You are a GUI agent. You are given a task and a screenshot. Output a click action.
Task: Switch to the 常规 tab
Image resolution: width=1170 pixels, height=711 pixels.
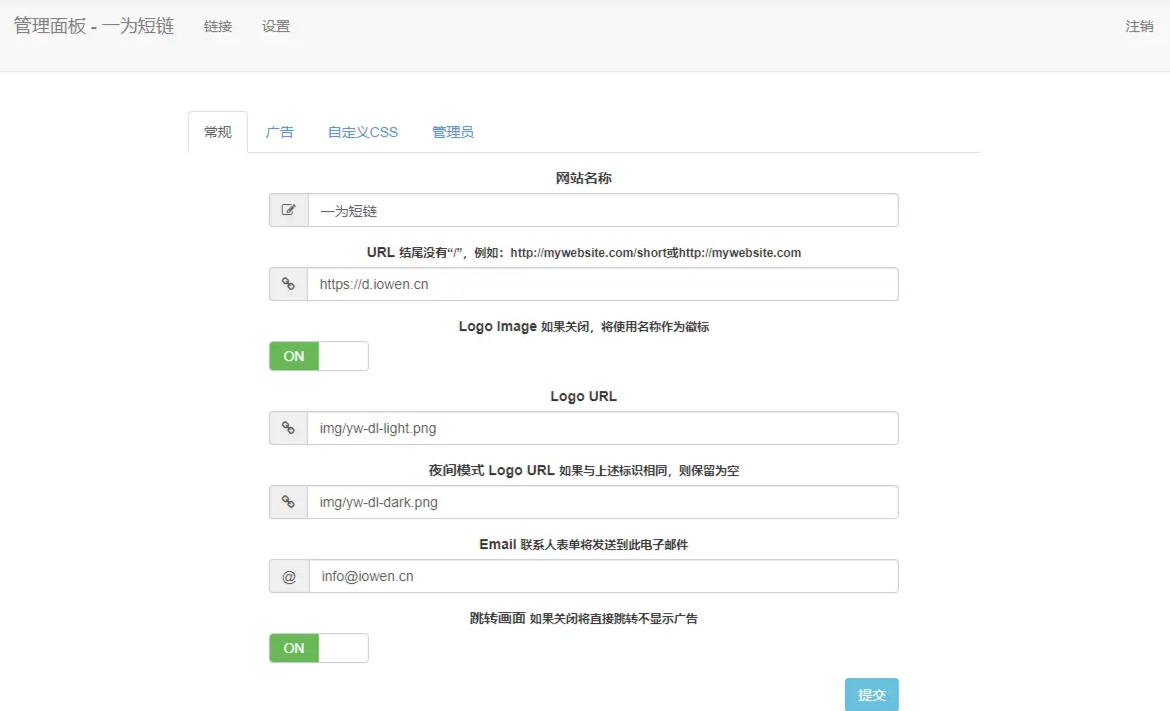coord(218,132)
